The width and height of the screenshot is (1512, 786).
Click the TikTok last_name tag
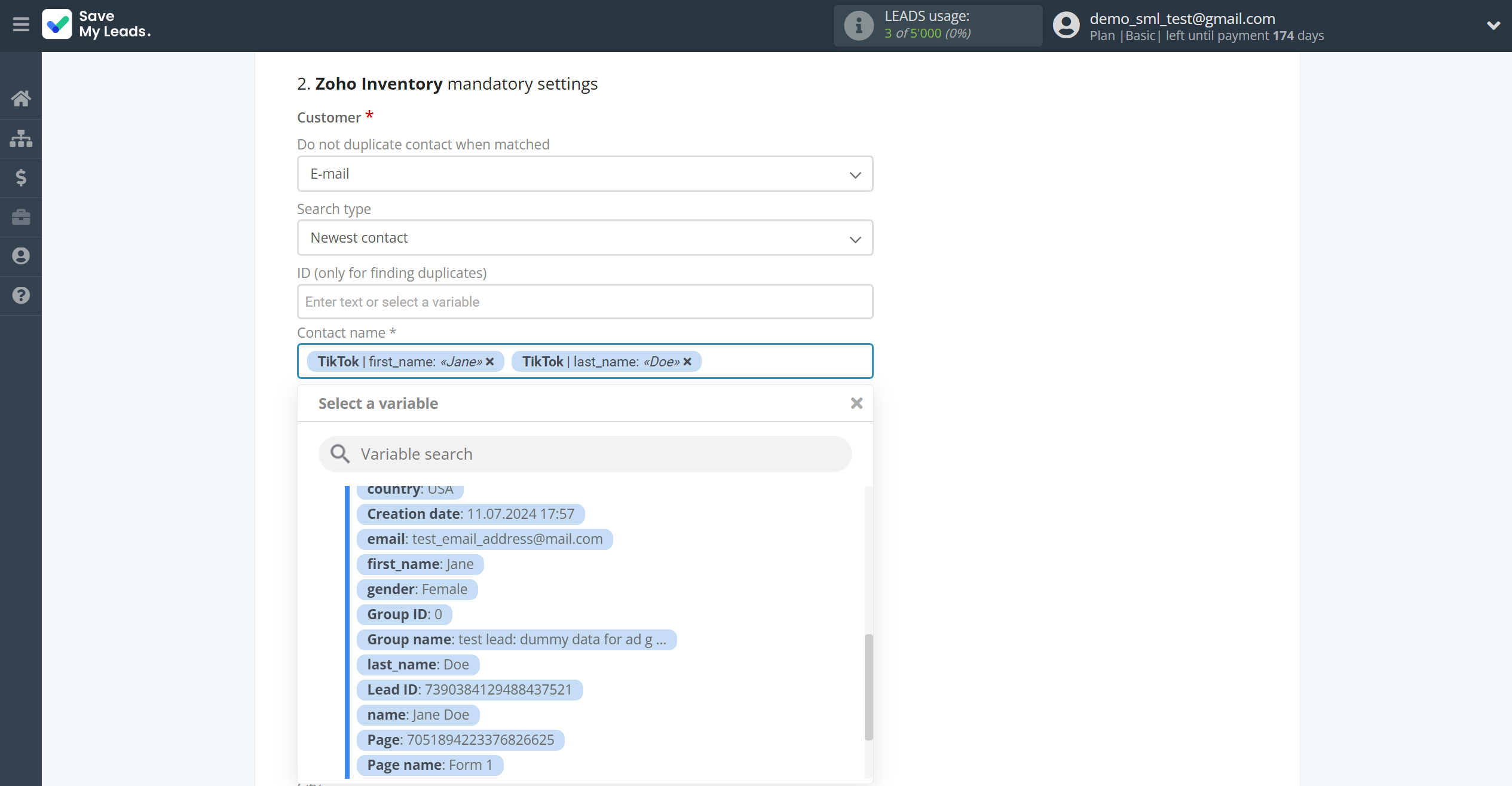(606, 362)
